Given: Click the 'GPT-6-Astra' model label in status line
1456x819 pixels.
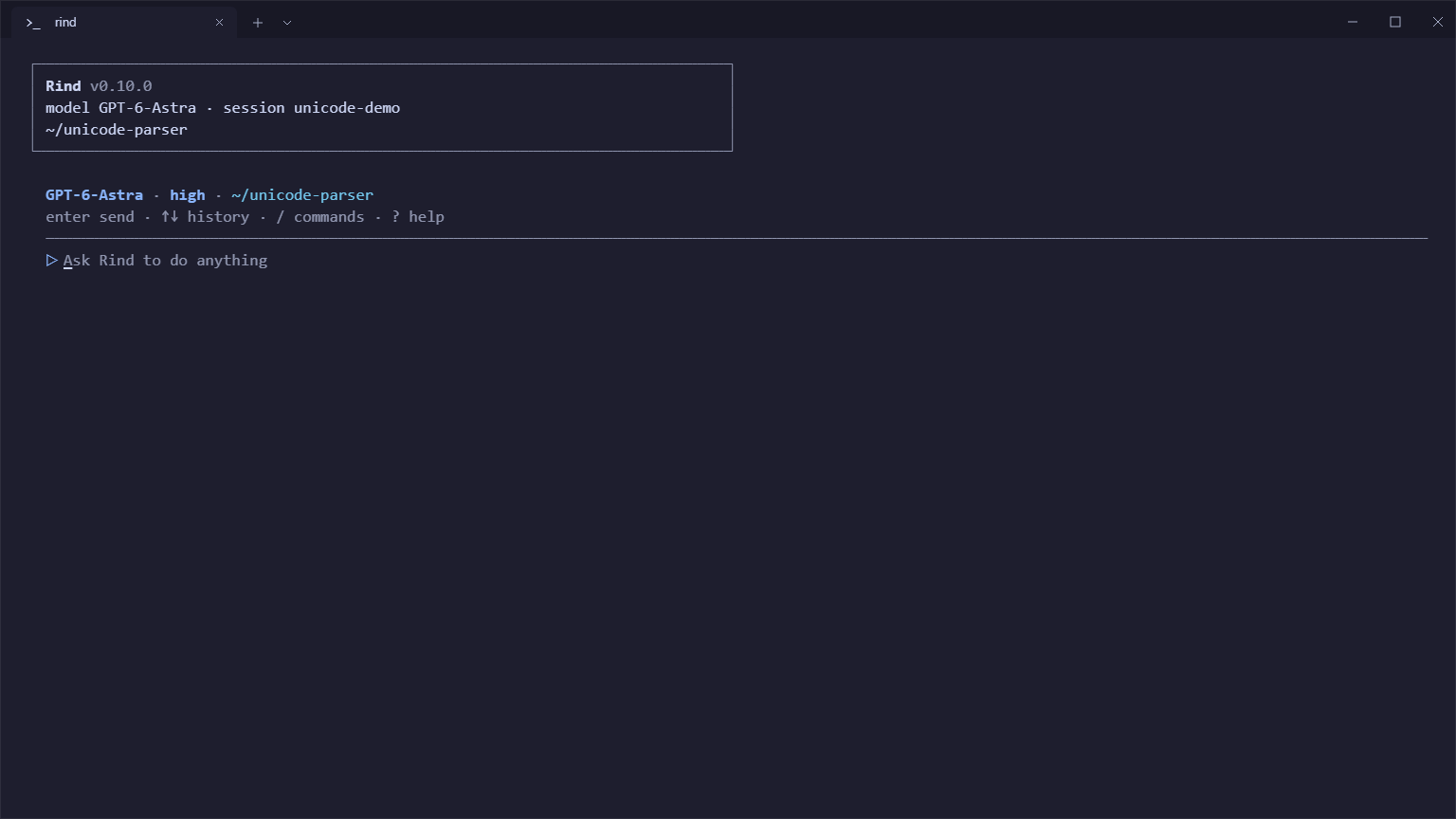Looking at the screenshot, I should coord(94,194).
